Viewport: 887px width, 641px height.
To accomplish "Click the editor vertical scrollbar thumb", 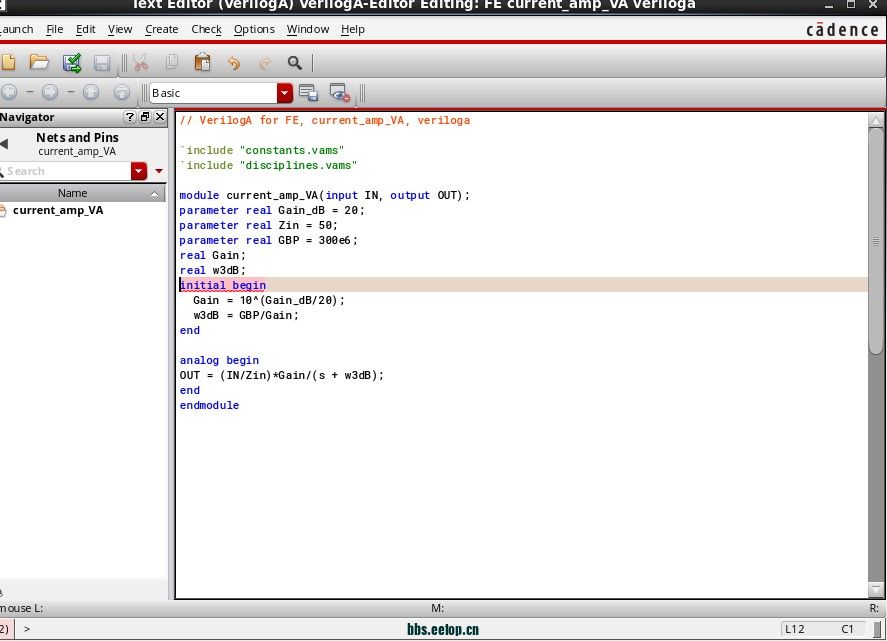I will [x=876, y=241].
